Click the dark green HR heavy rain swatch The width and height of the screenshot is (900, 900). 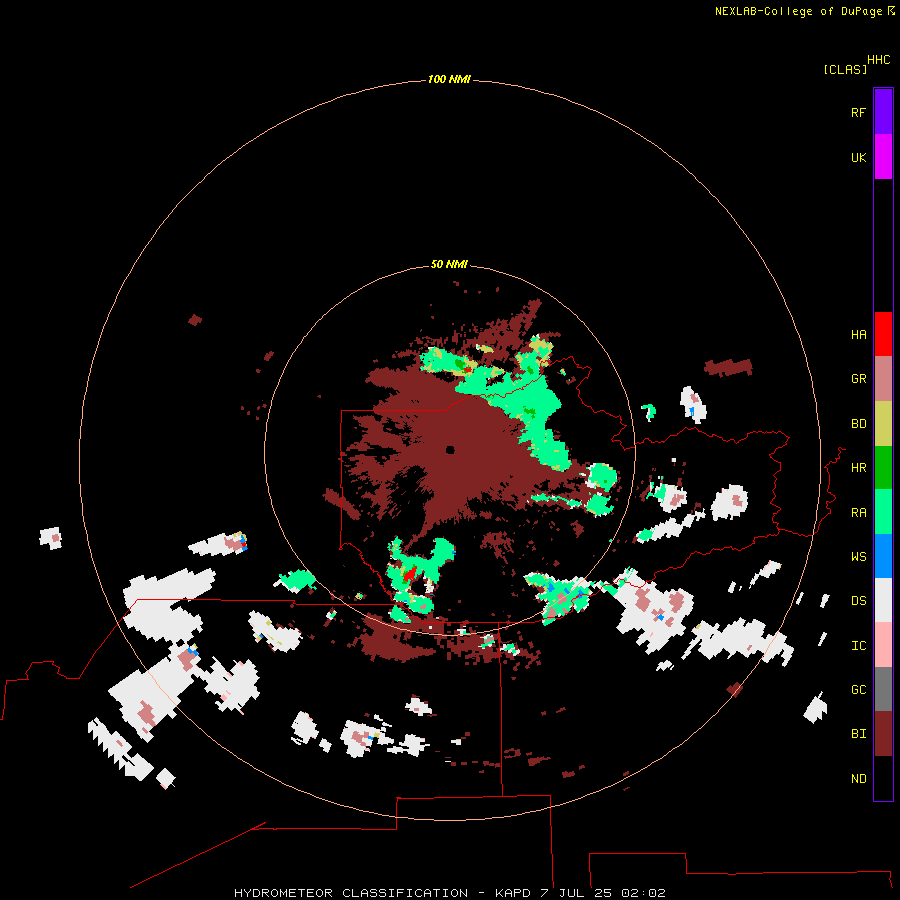pyautogui.click(x=883, y=468)
